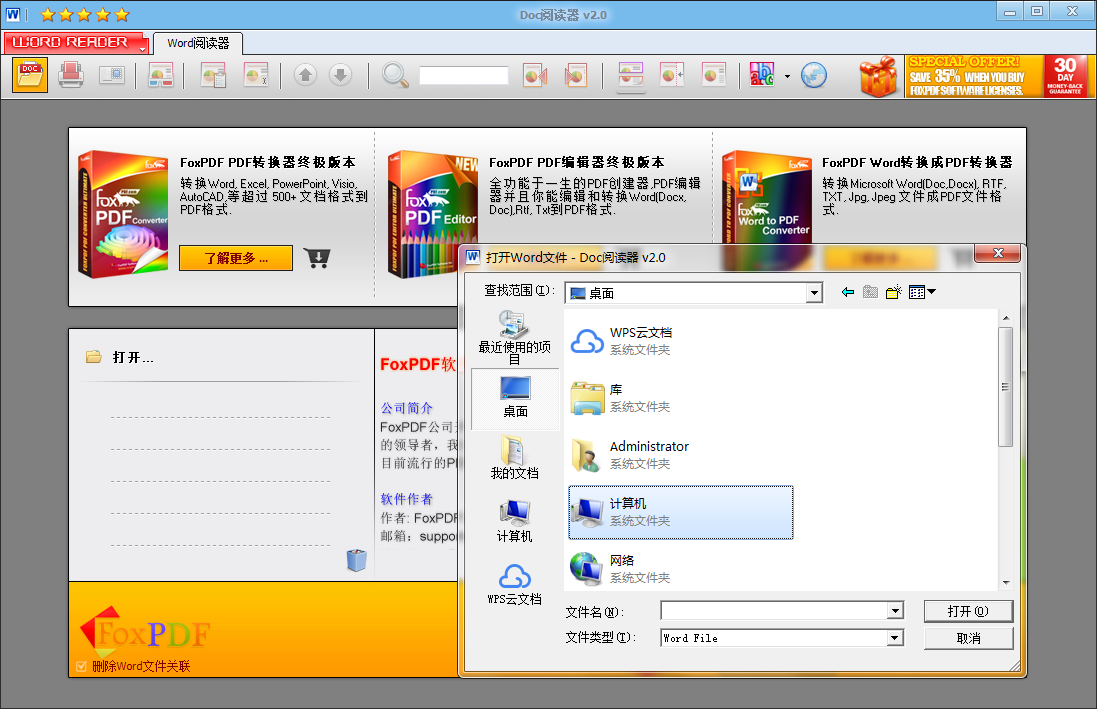Viewport: 1097px width, 709px height.
Task: Click the fit-width page toolbar icon
Action: point(672,75)
